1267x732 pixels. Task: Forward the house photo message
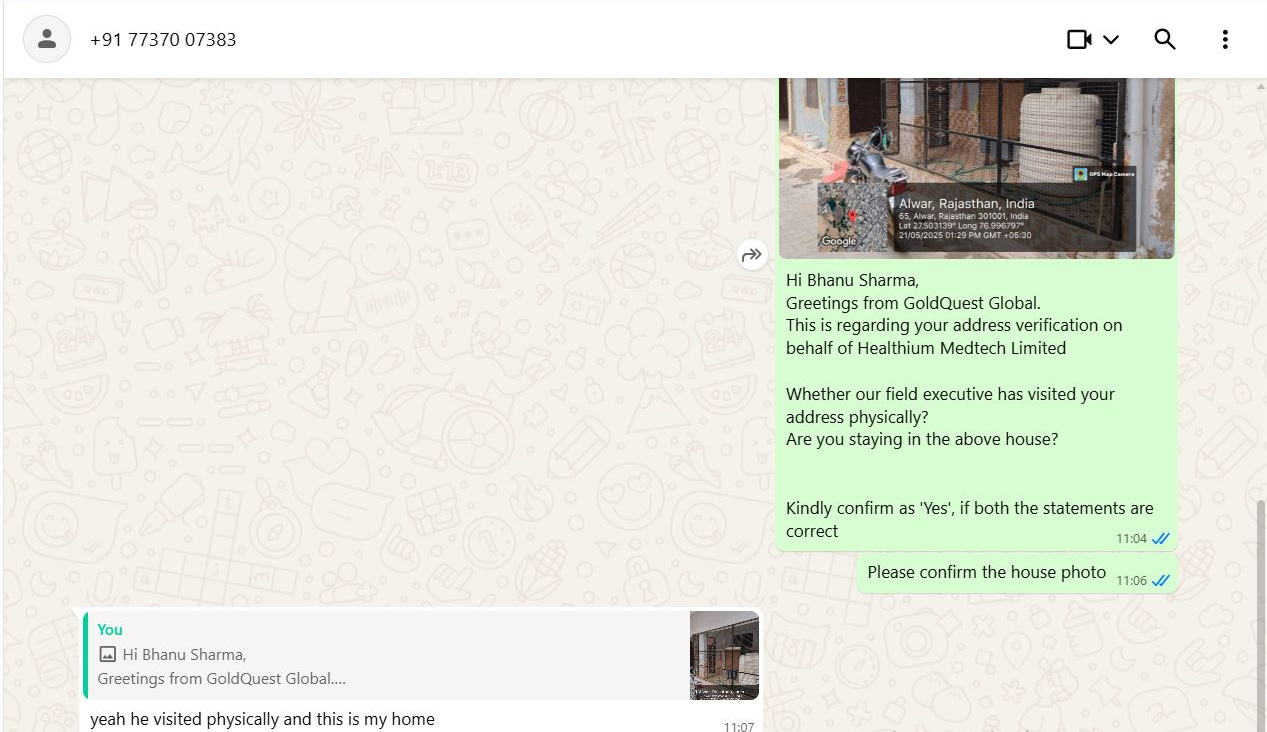pyautogui.click(x=751, y=255)
